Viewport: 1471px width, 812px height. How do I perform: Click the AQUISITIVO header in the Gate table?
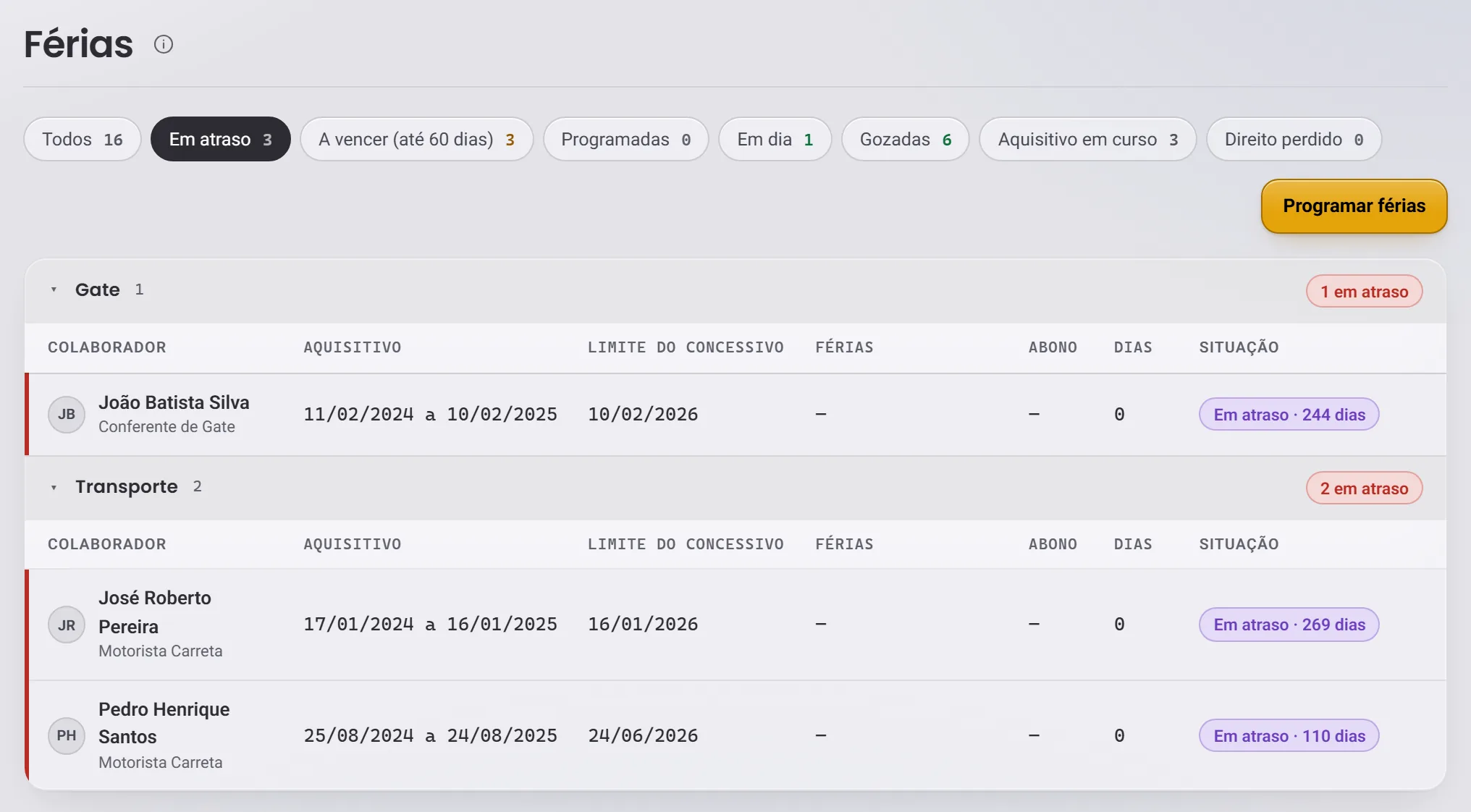(x=352, y=347)
